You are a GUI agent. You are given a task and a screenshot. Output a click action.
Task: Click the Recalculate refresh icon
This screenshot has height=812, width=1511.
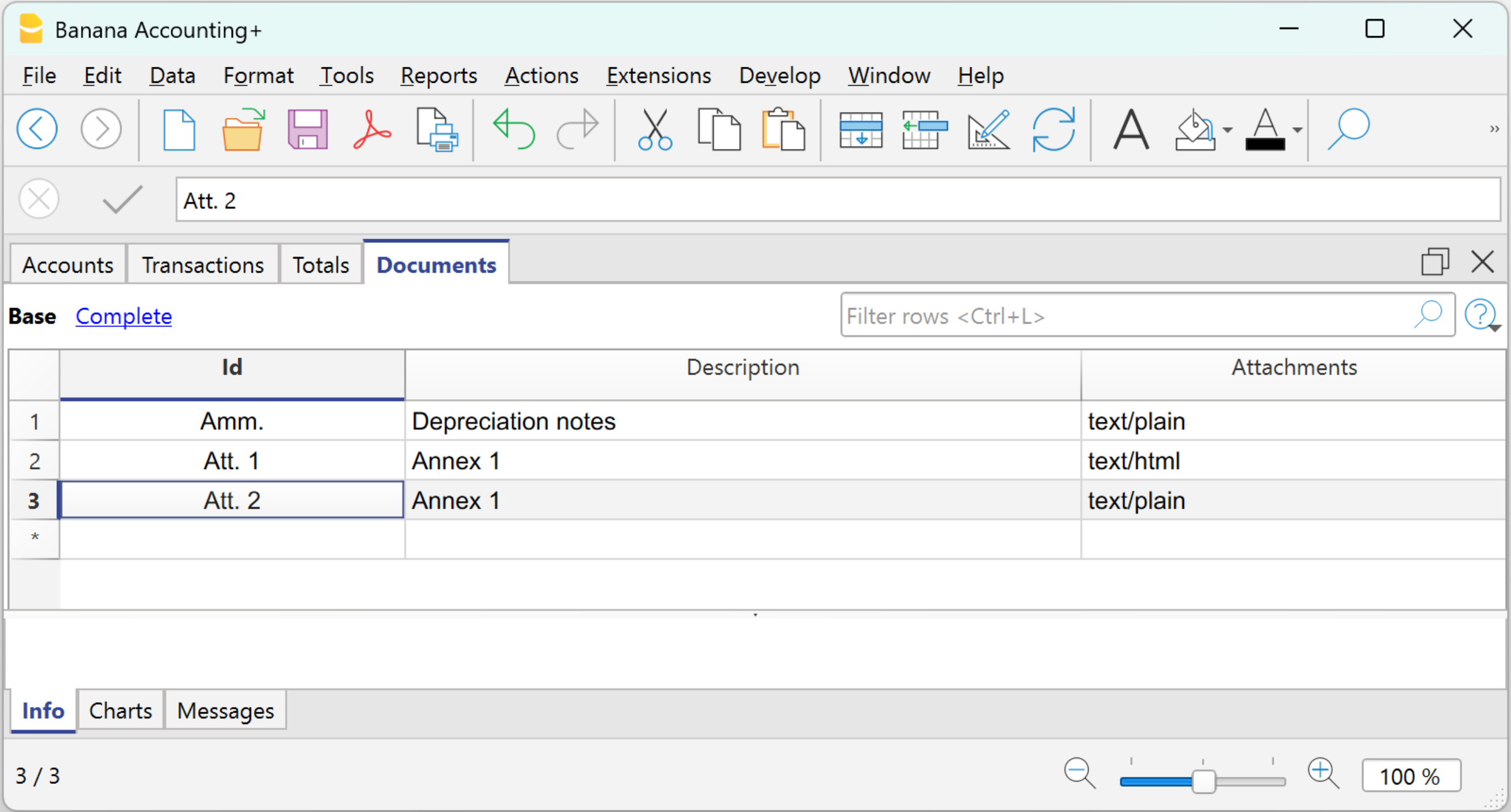(1053, 130)
